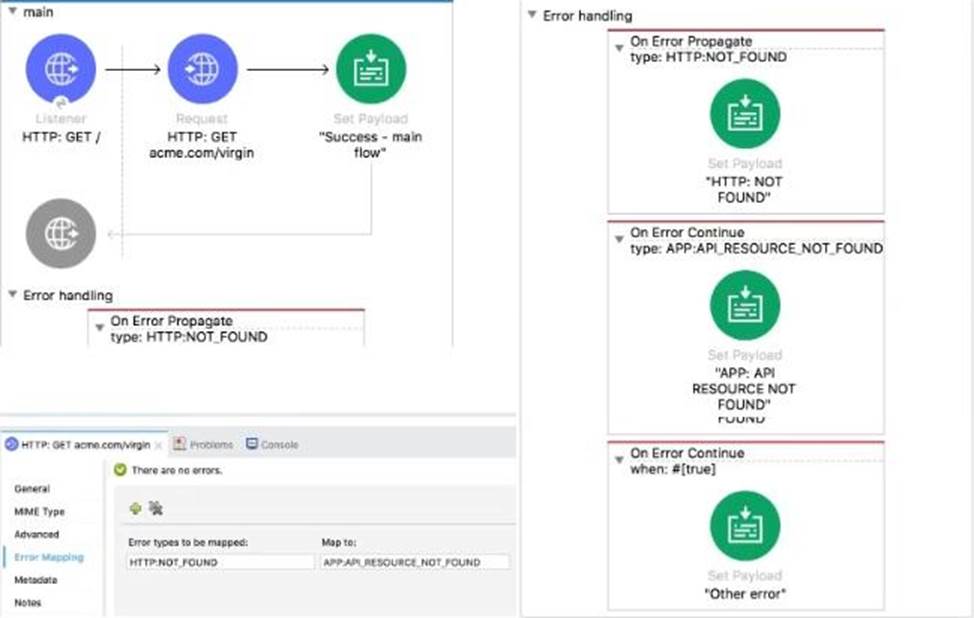
Task: Switch to the Problems tab
Action: click(204, 445)
